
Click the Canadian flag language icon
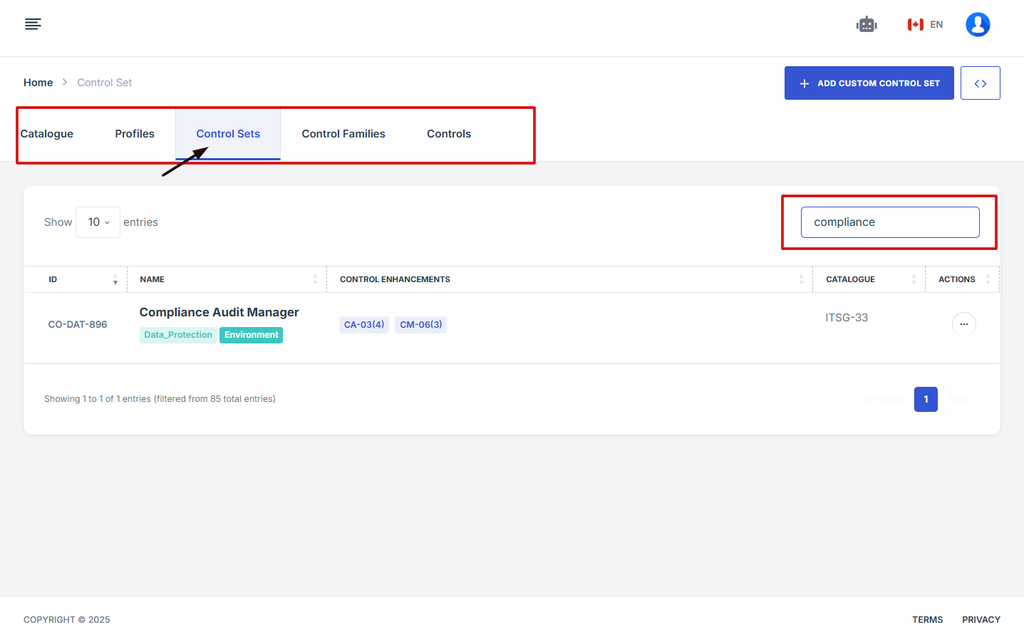(915, 24)
